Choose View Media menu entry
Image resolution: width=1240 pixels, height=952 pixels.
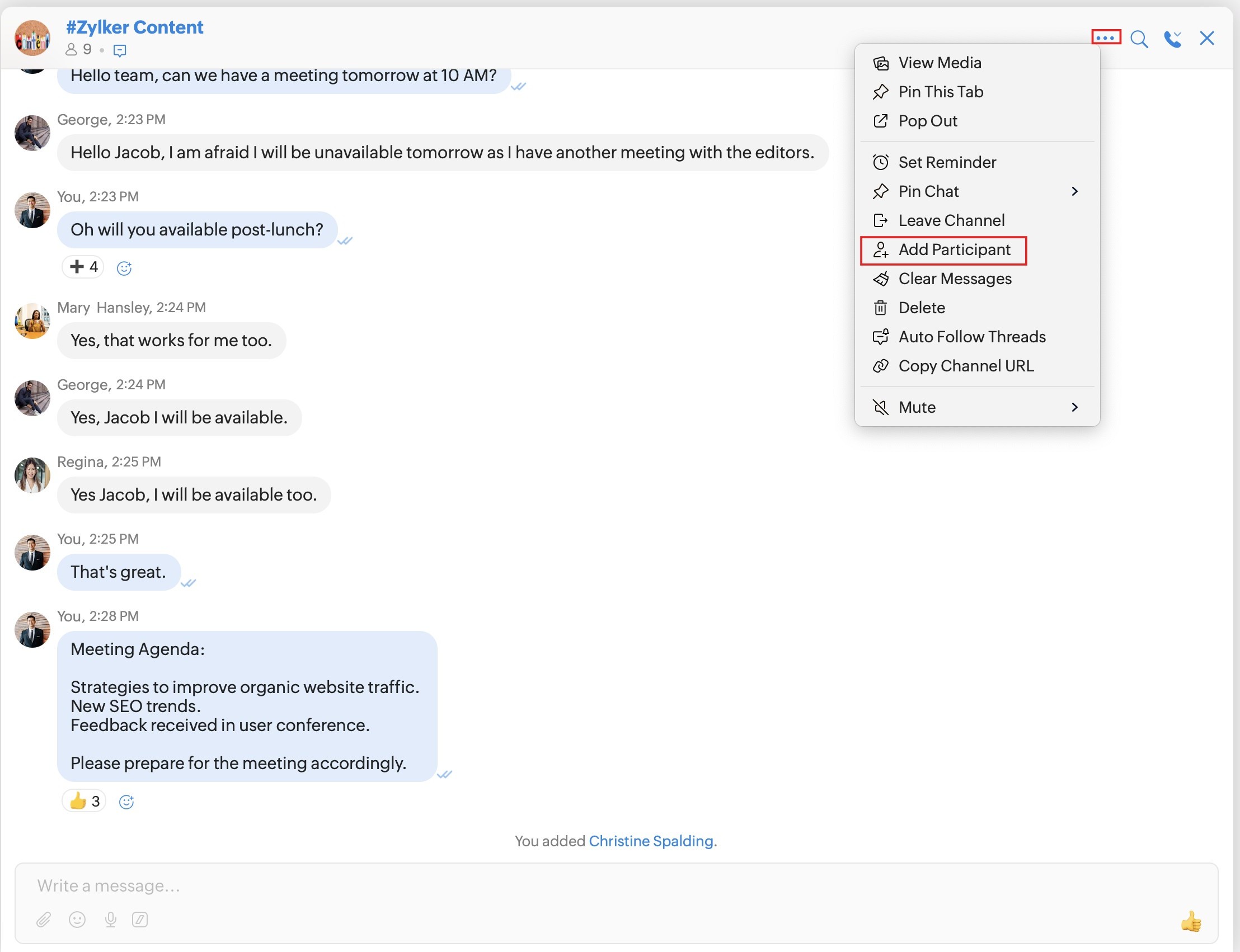tap(940, 63)
